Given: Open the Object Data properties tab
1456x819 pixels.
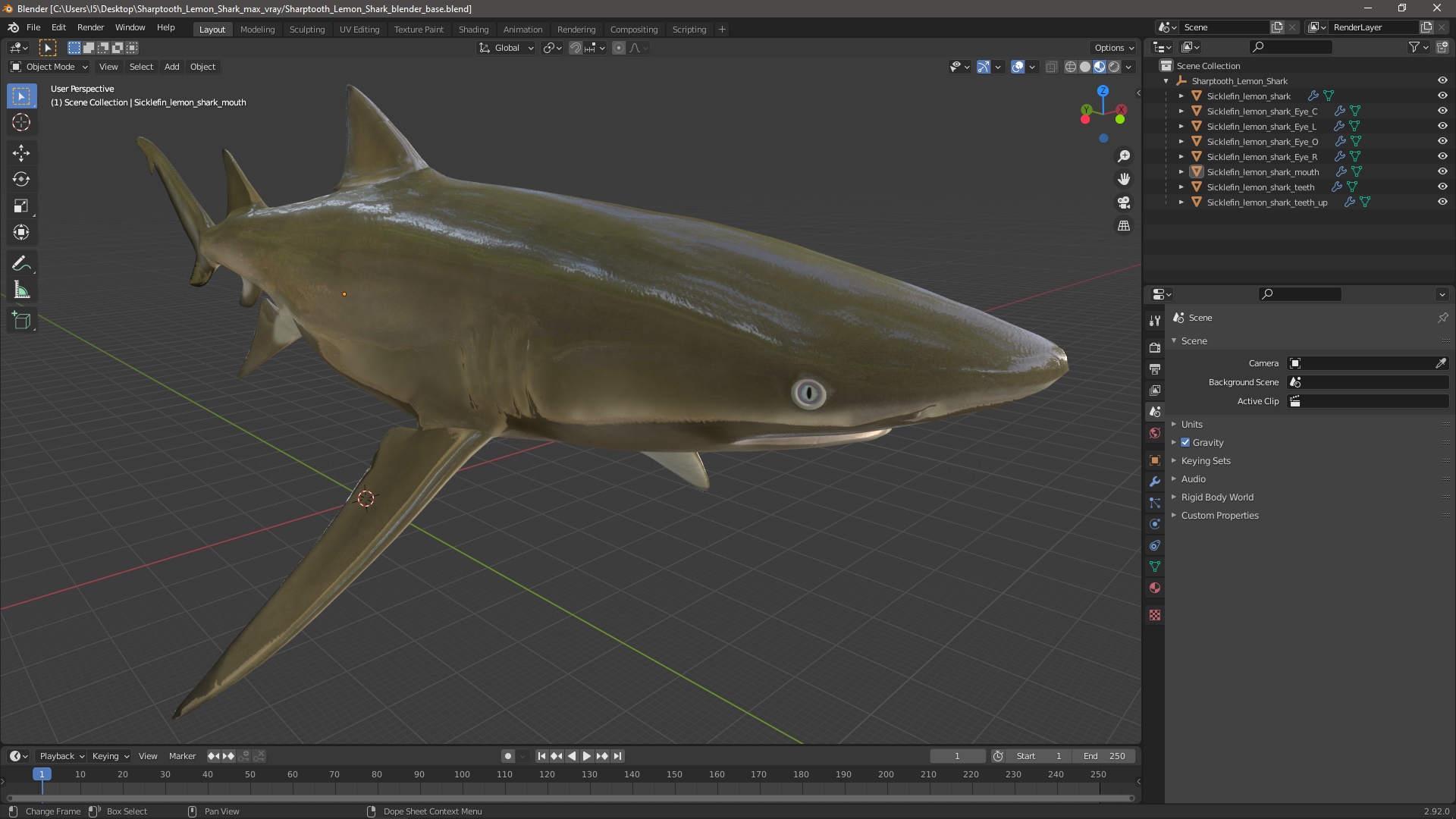Looking at the screenshot, I should coord(1155,566).
